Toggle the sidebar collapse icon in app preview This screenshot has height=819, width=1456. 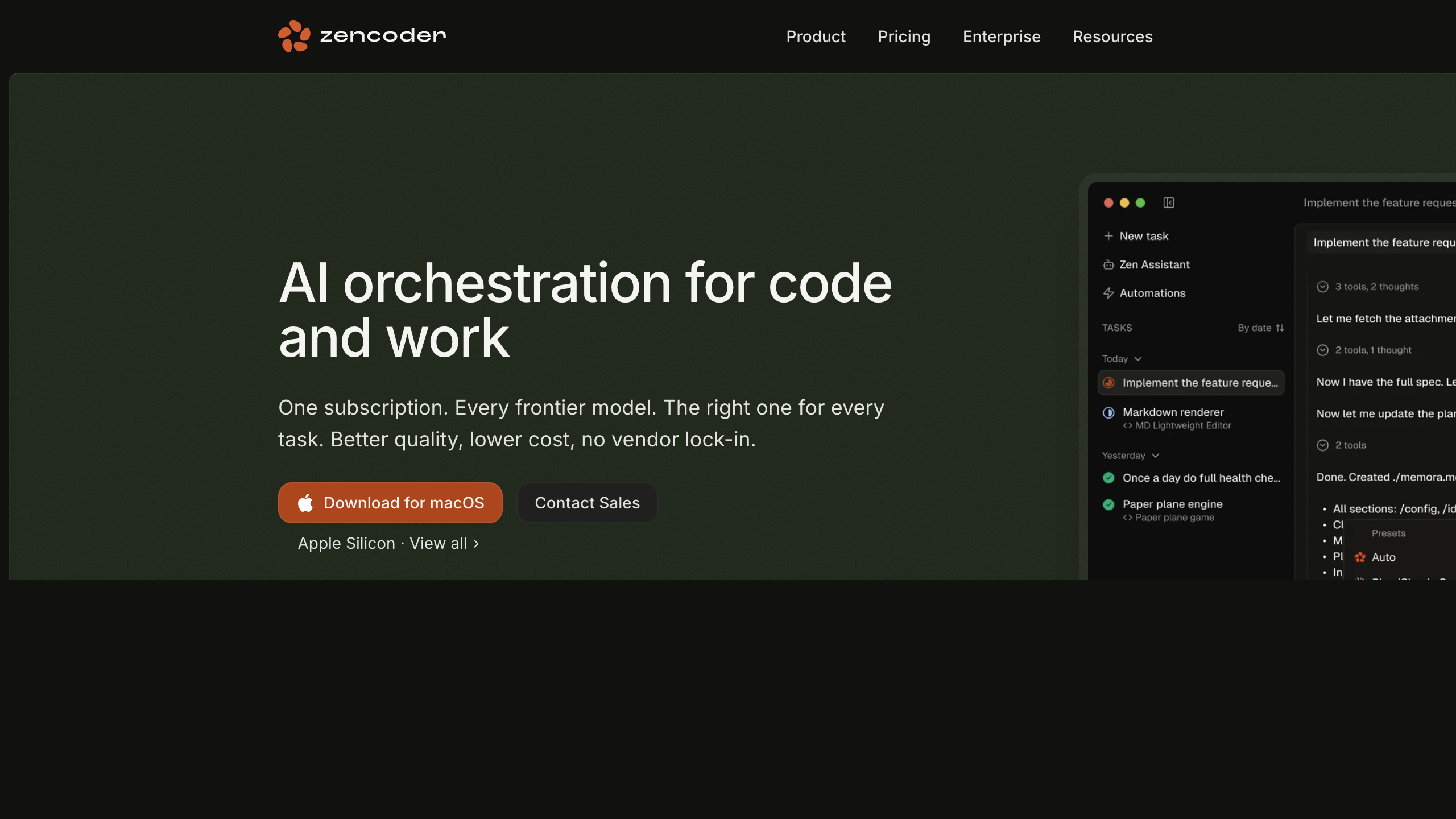pos(1169,203)
